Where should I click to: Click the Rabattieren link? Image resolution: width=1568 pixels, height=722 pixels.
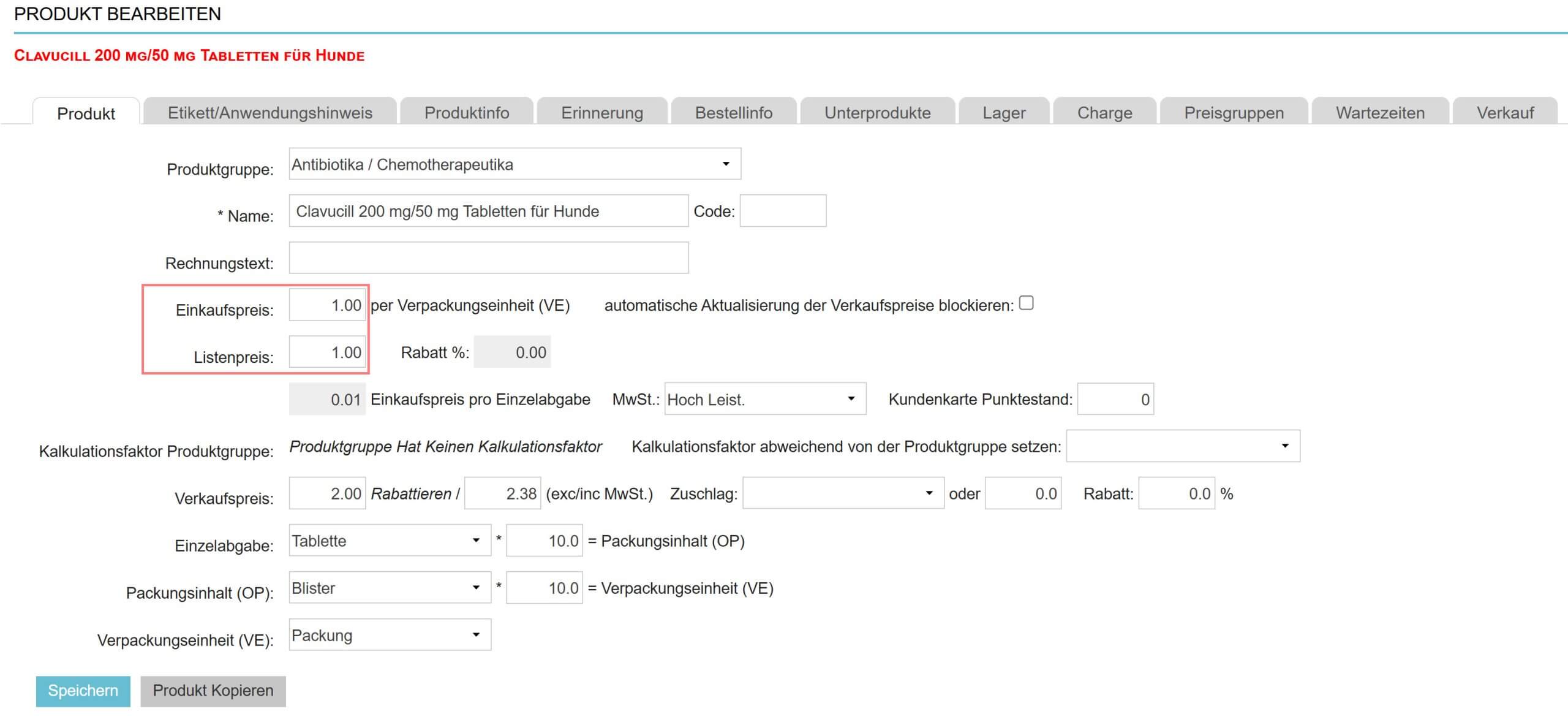411,494
